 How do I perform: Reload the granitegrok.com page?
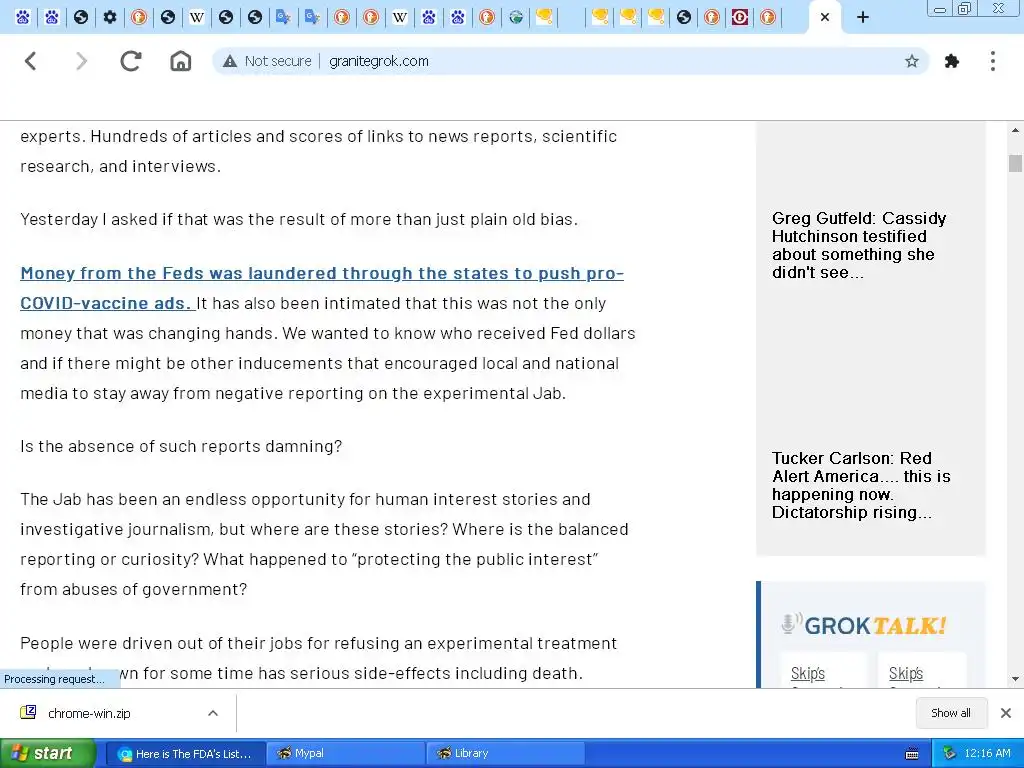(131, 61)
